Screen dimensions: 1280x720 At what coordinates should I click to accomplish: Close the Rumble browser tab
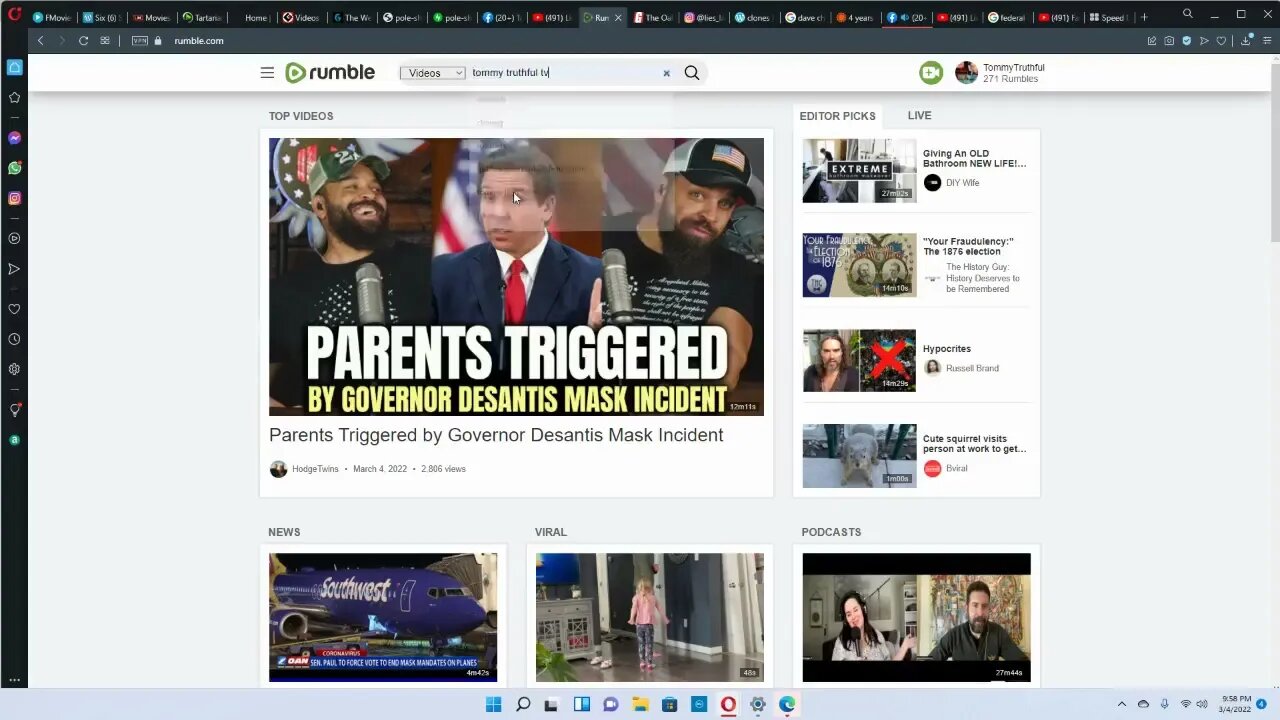(617, 17)
